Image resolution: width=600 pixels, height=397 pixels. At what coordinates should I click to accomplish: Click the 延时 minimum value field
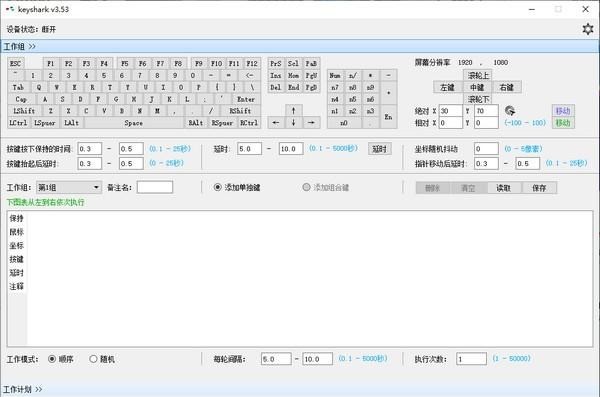(249, 149)
